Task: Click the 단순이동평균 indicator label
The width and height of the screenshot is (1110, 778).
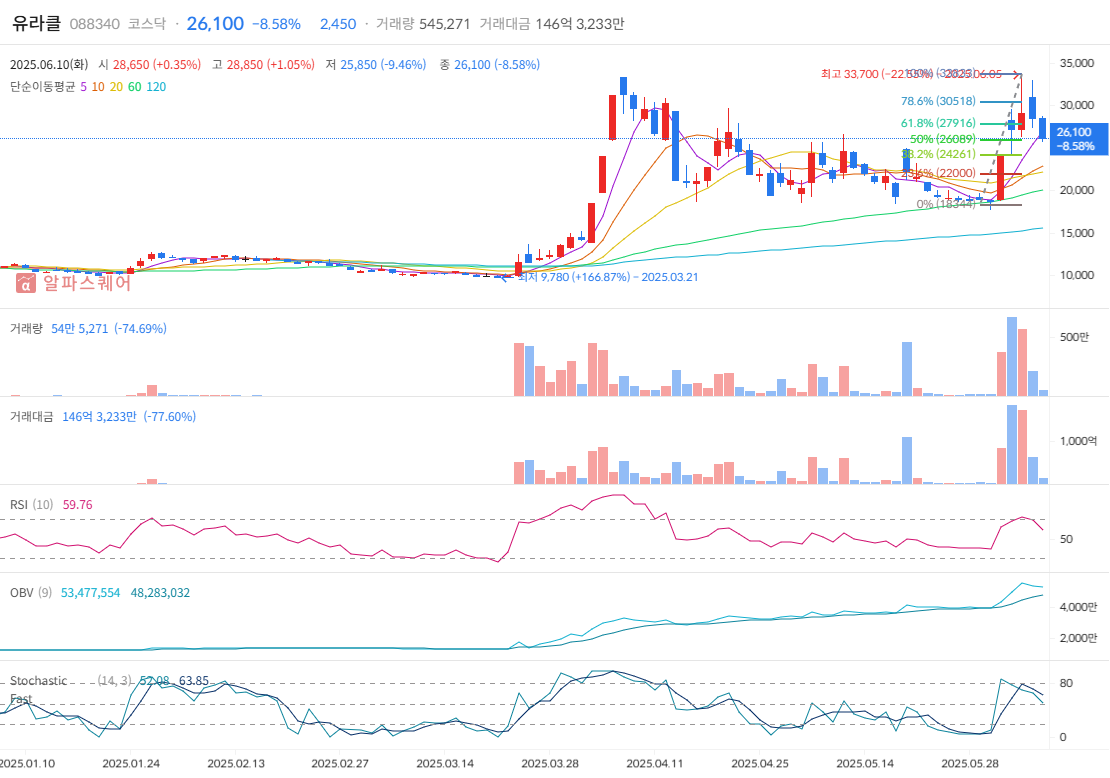Action: coord(42,87)
